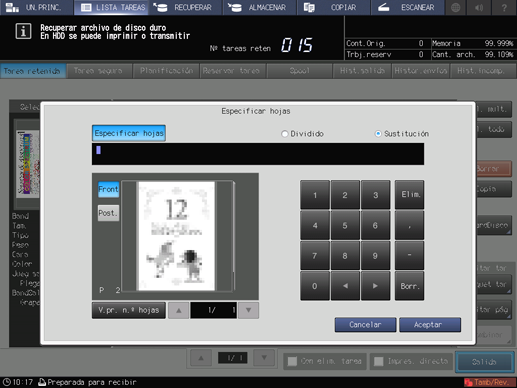Screen dimensions: 517x388
Task: Click the Memoria 99.999% readout
Action: coord(473,43)
